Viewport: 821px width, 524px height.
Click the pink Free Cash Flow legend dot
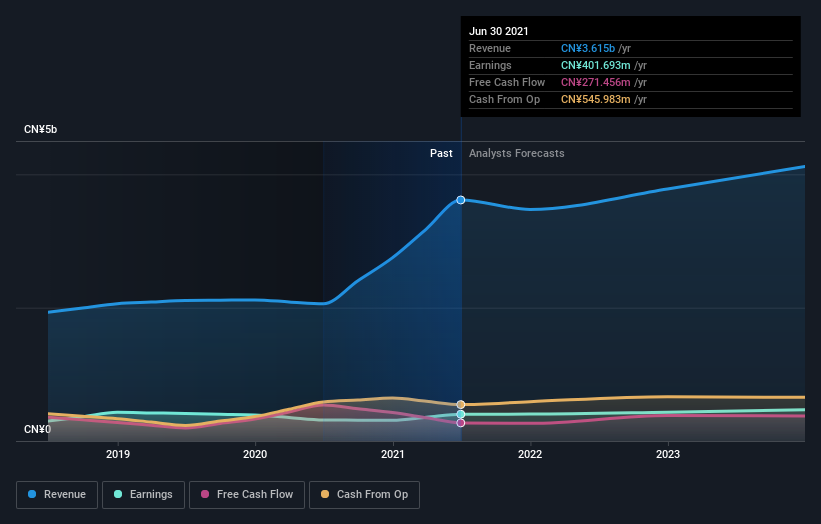[205, 494]
